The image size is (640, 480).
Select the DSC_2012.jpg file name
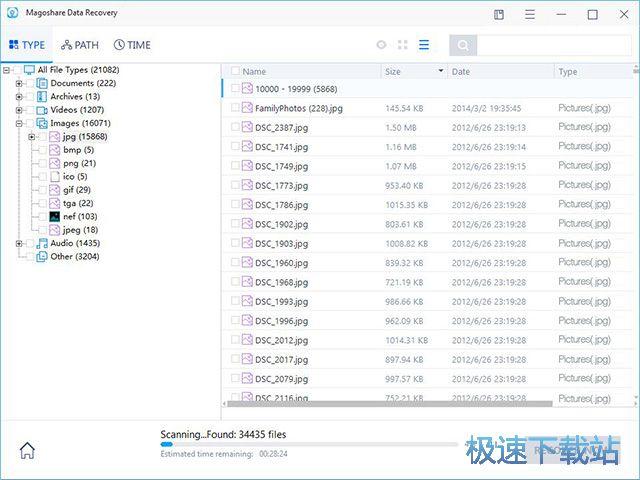pos(282,340)
